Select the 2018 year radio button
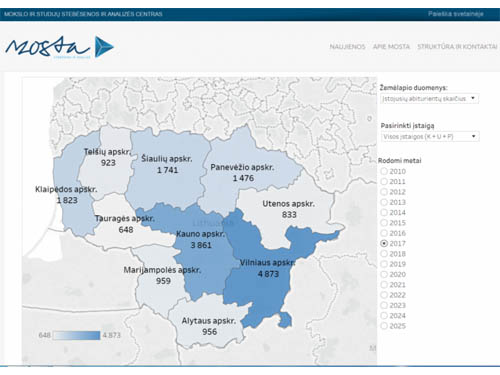This screenshot has width=500, height=375. tap(384, 254)
